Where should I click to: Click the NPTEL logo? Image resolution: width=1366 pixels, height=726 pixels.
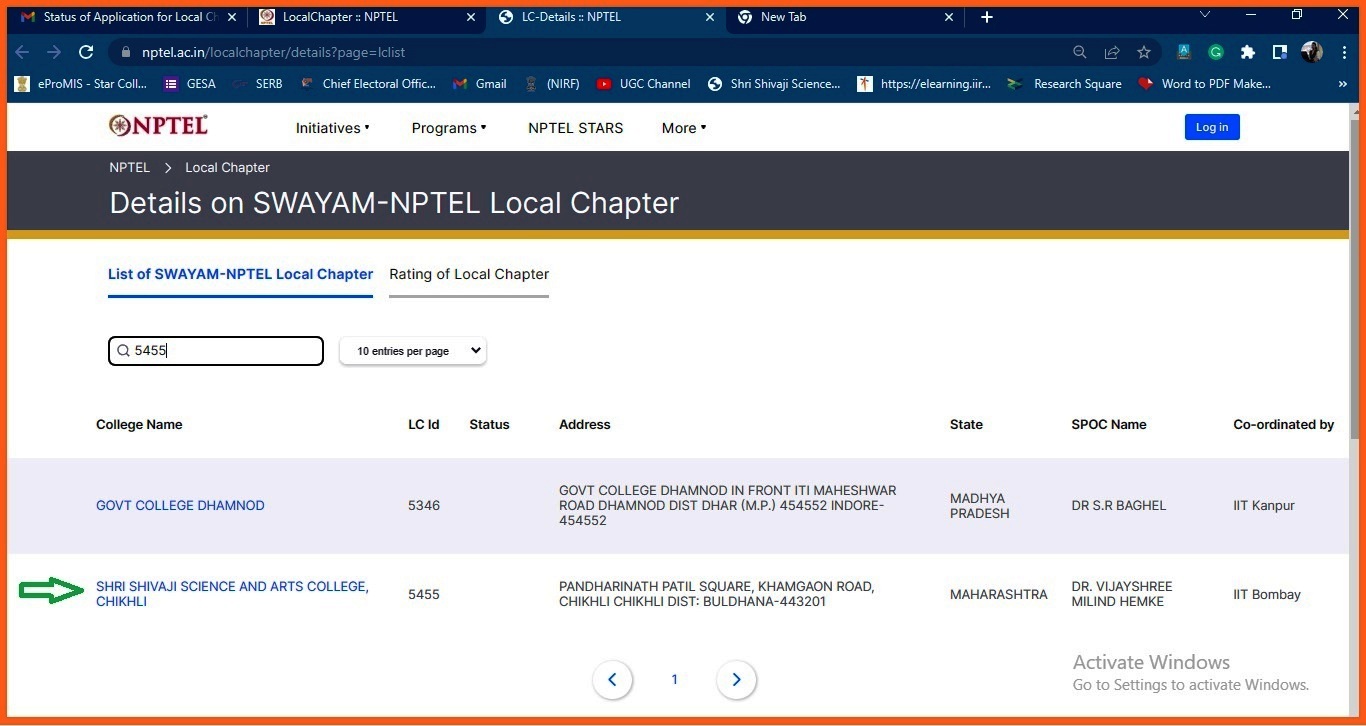[158, 125]
